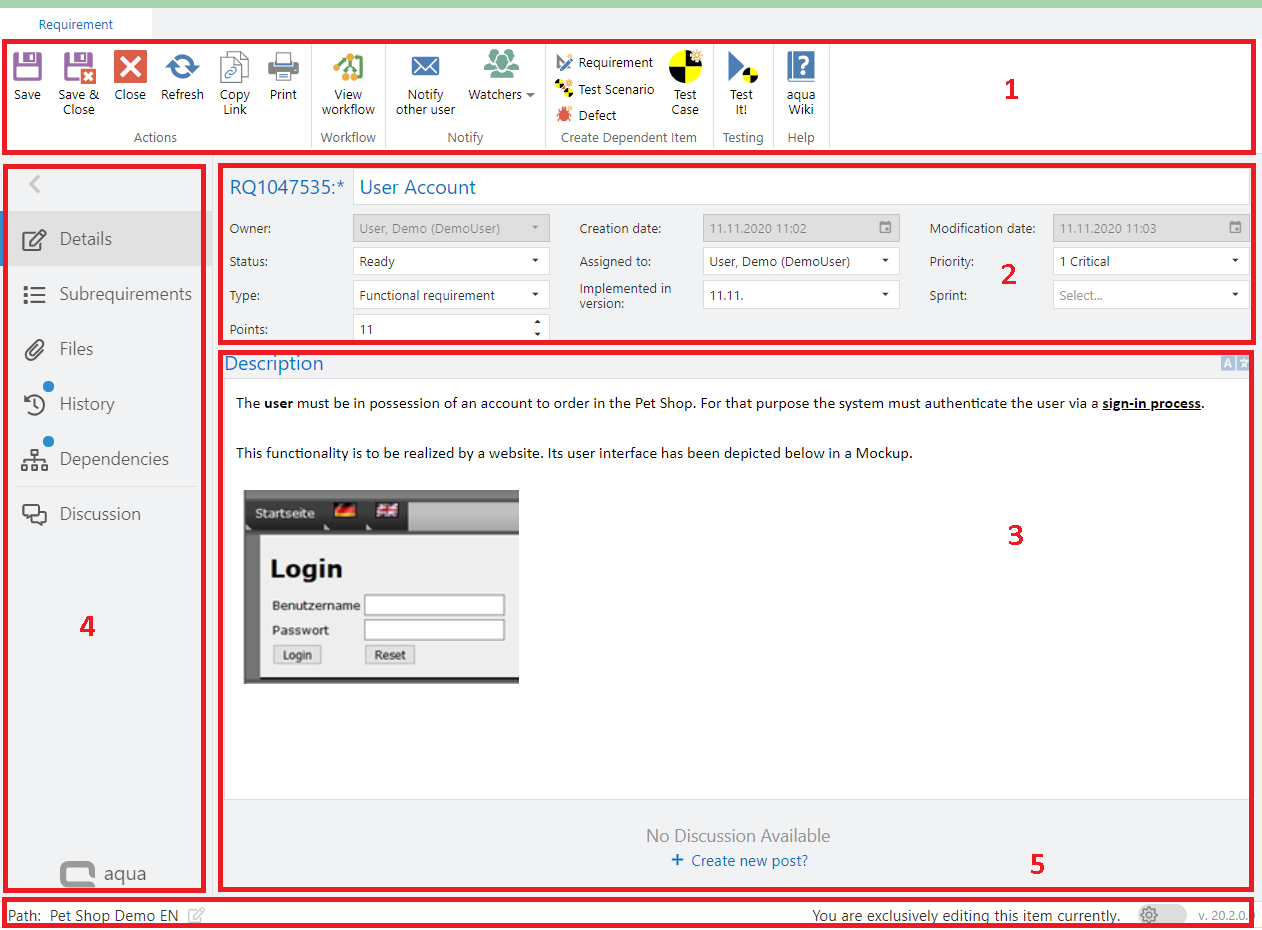Screen dimensions: 1262x930
Task: Refresh the requirement with the Refresh icon
Action: click(x=182, y=68)
